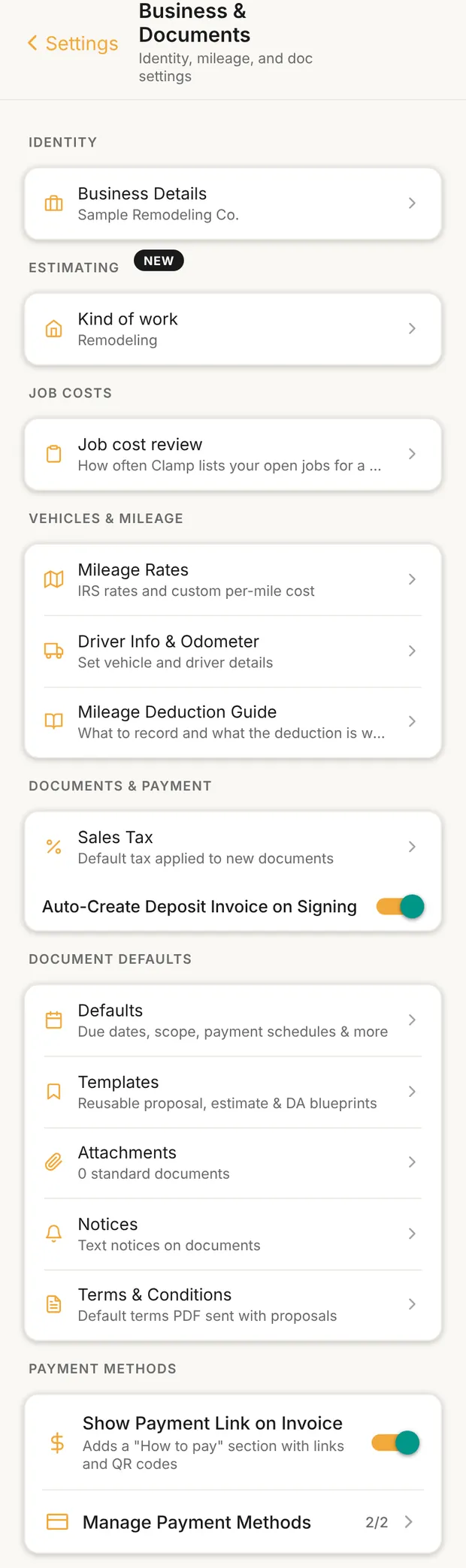Click the bookmark icon for Templates

[x=54, y=1092]
